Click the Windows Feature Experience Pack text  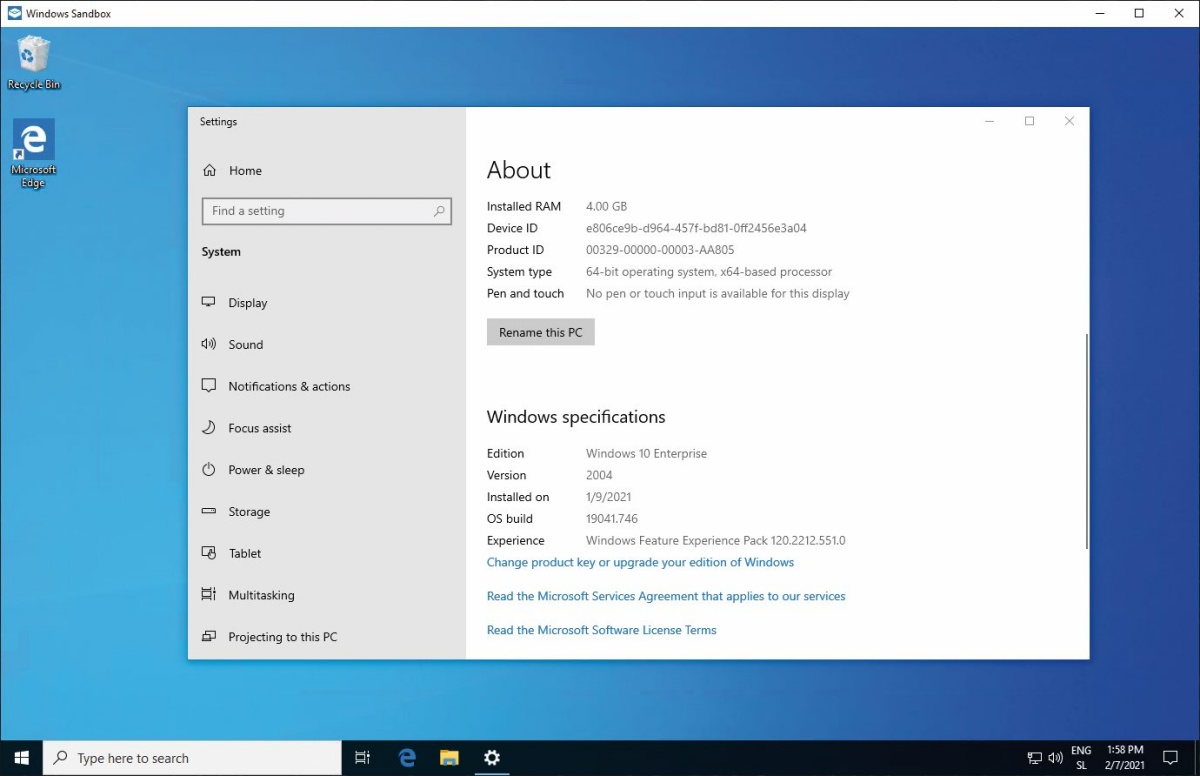click(x=715, y=541)
